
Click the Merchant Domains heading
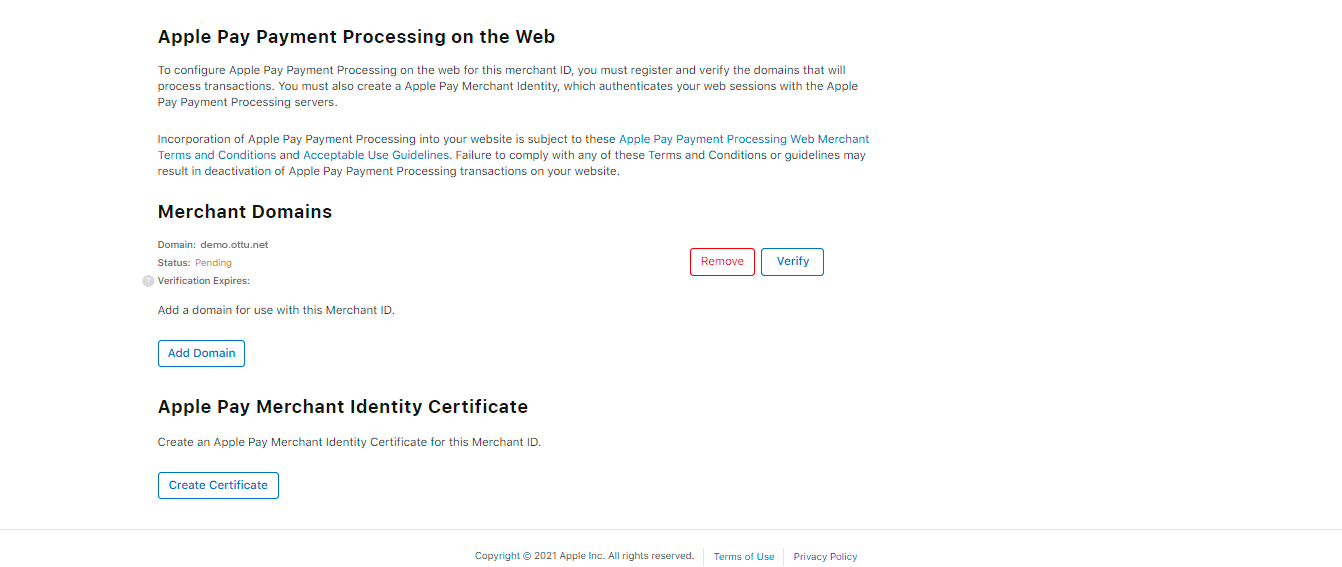(245, 212)
